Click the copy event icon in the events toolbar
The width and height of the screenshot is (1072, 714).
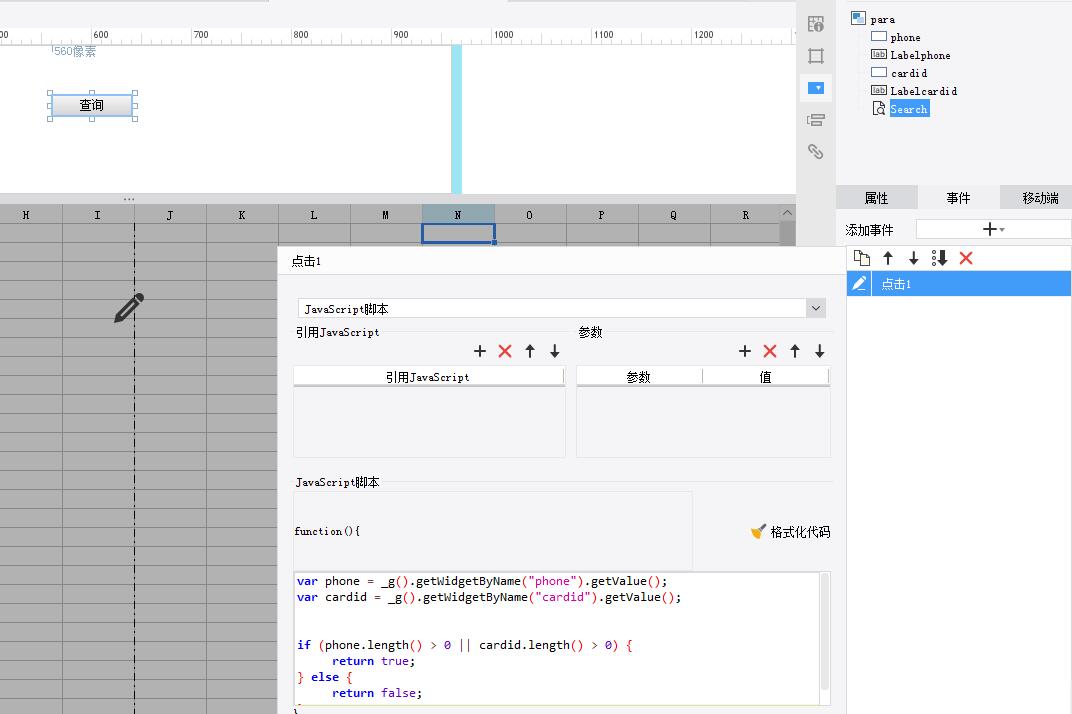[862, 258]
